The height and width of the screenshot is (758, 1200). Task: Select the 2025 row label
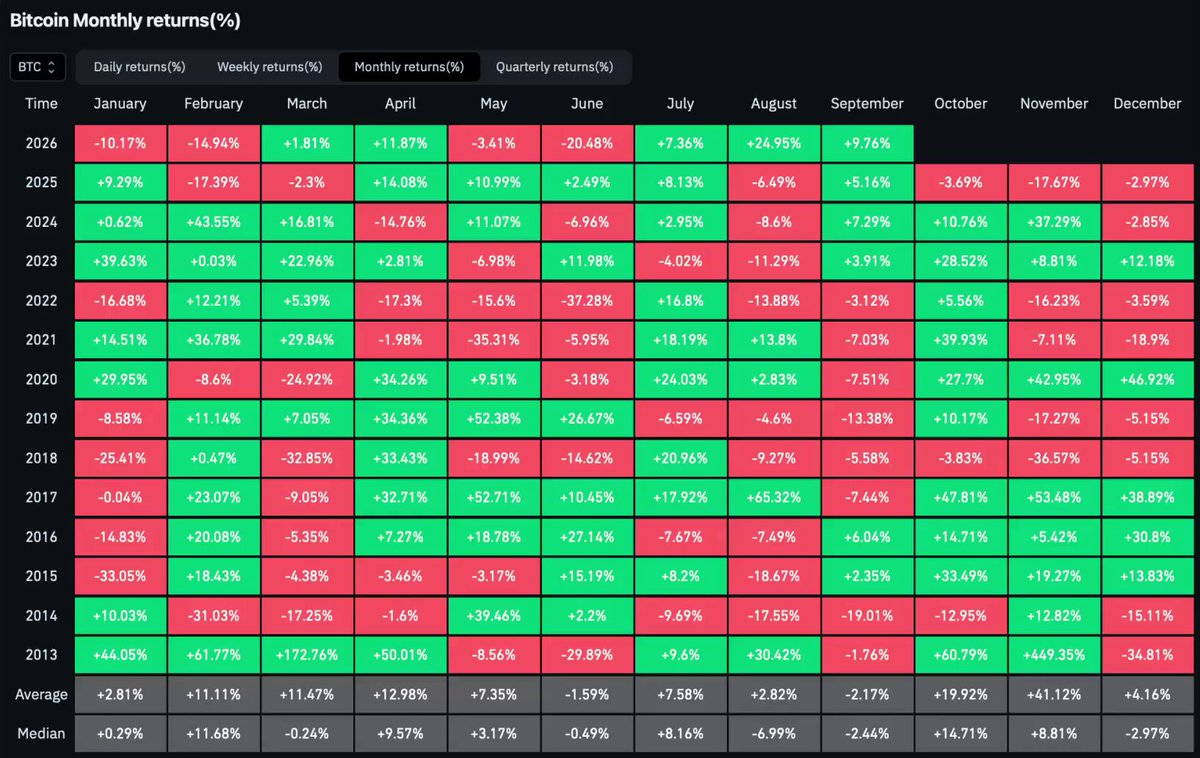coord(42,182)
